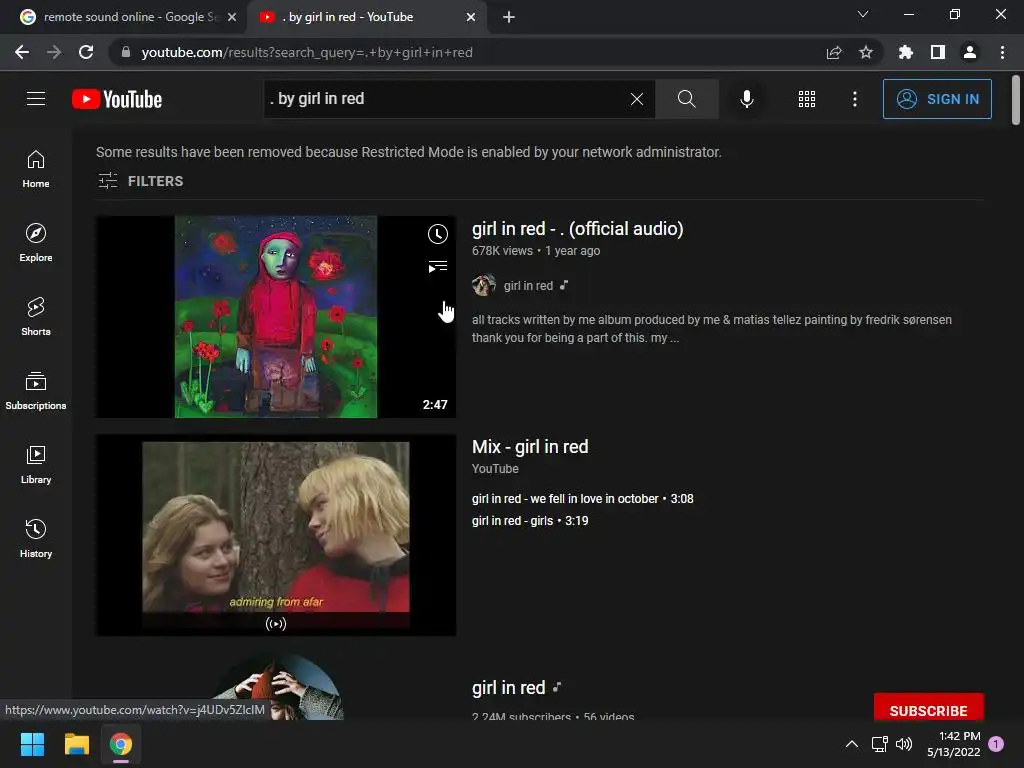The image size is (1024, 768).
Task: Click the red SUBSCRIBE button
Action: point(928,708)
